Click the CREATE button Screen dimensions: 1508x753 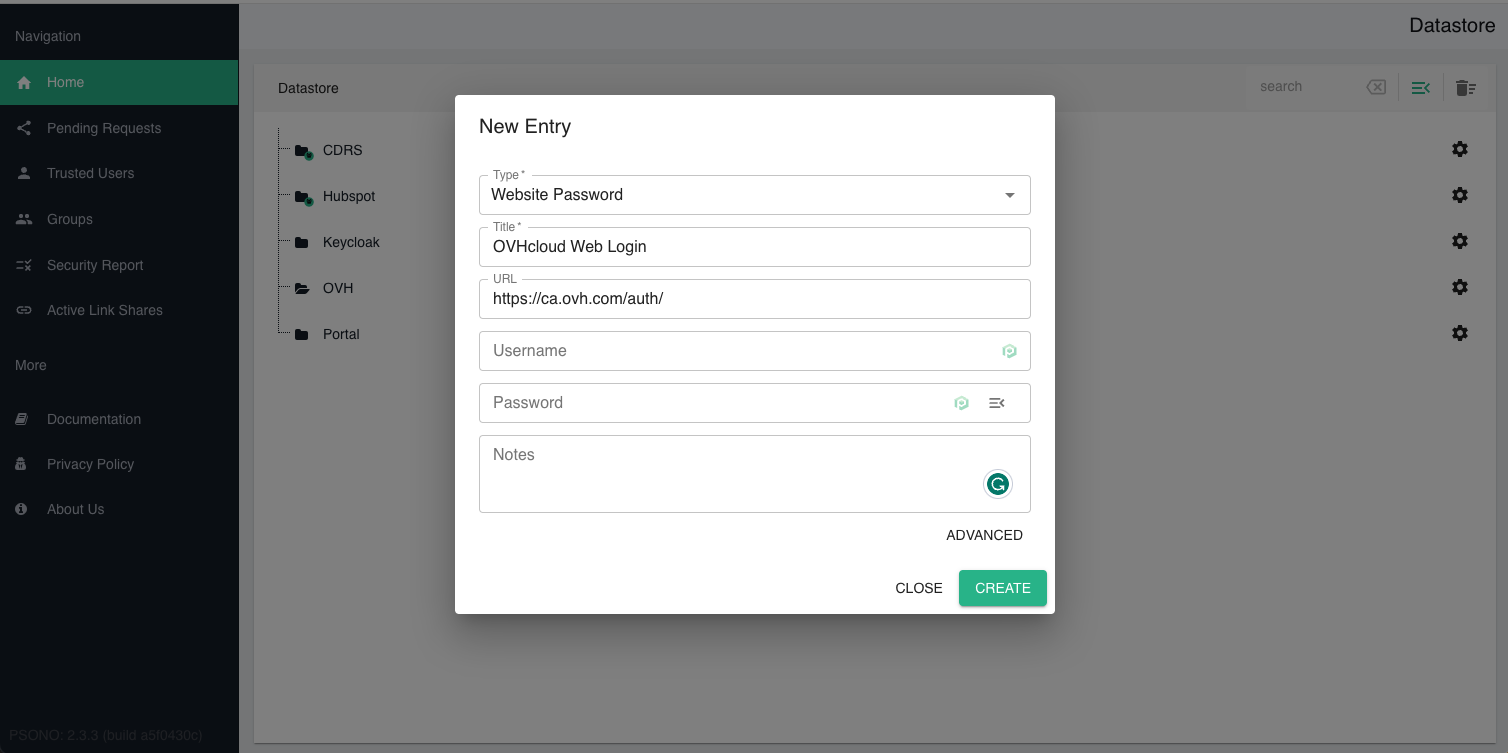[1002, 588]
